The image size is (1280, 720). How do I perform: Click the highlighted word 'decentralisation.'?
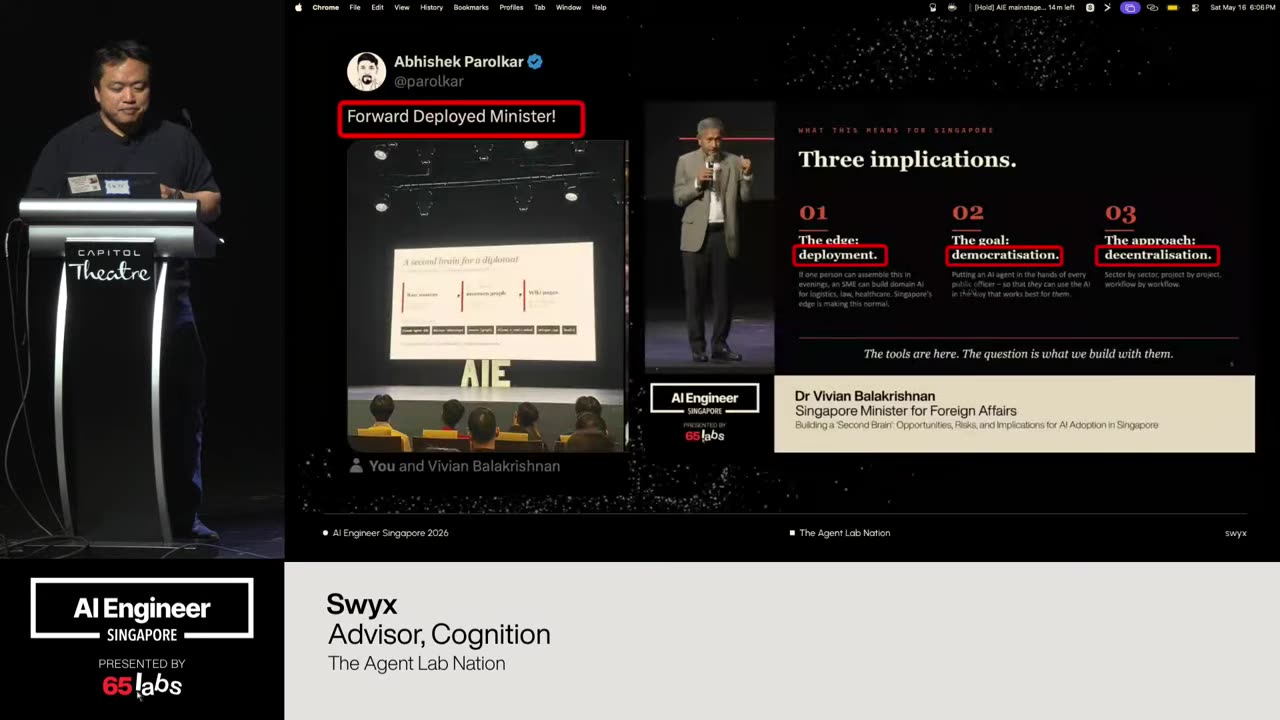click(1157, 255)
